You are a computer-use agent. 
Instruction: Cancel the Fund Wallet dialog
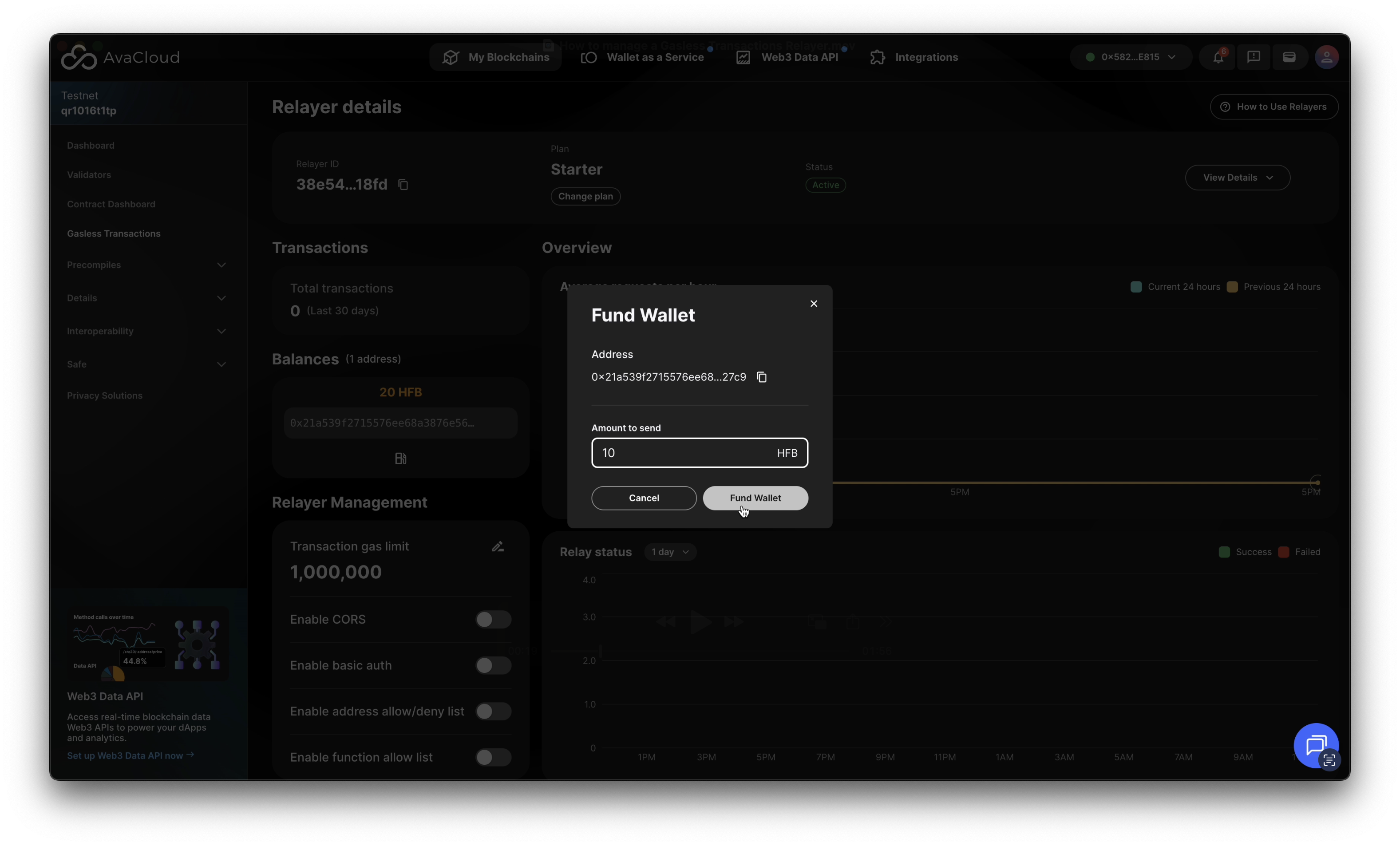coord(644,498)
